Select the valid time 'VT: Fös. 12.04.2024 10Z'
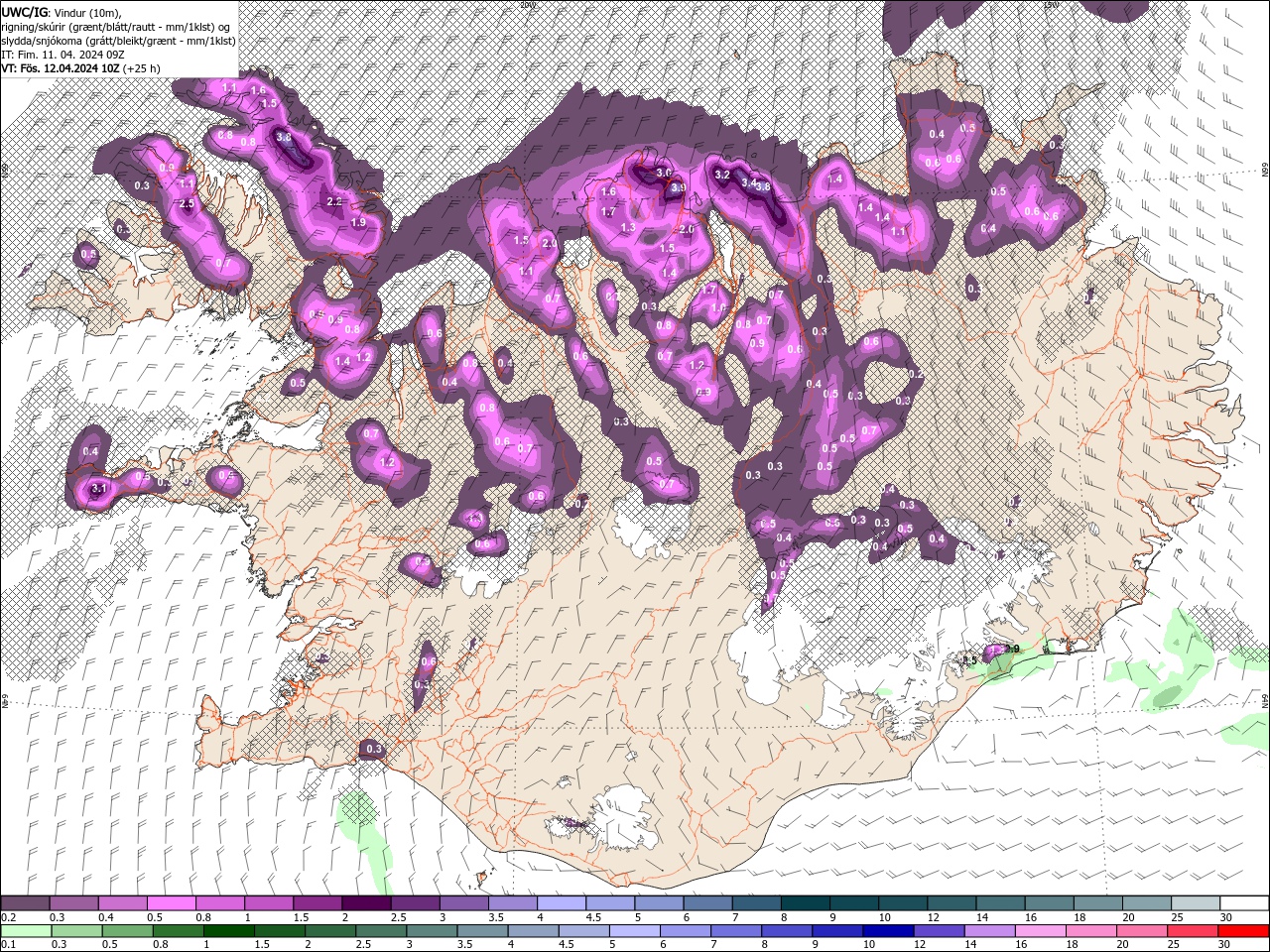The width and height of the screenshot is (1270, 952). click(61, 68)
